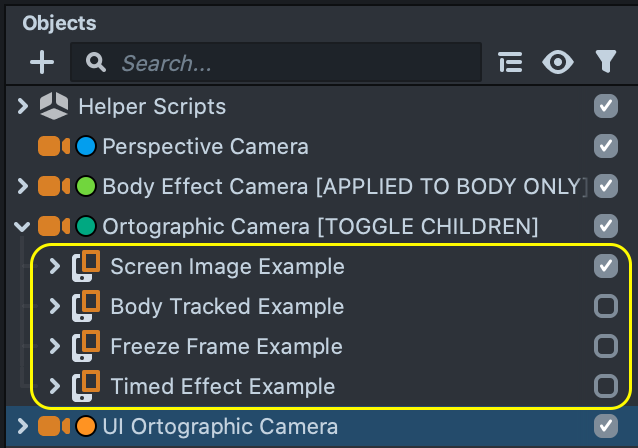Click the eye visibility icon in the toolbar

[558, 63]
